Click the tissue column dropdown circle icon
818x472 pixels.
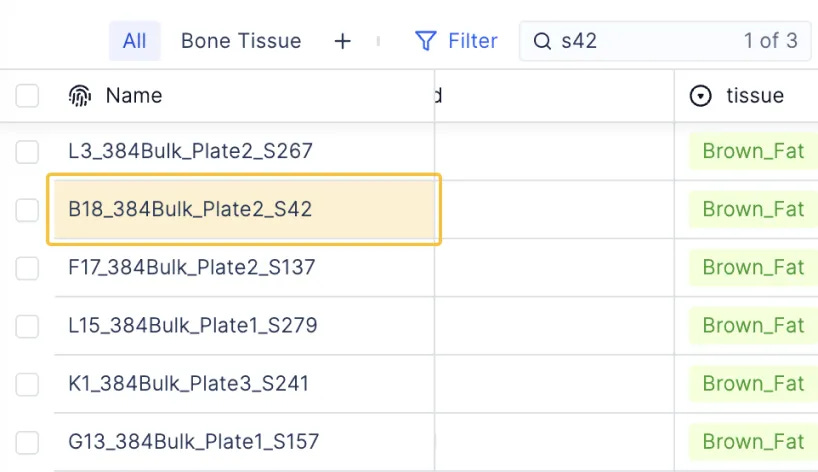coord(700,96)
